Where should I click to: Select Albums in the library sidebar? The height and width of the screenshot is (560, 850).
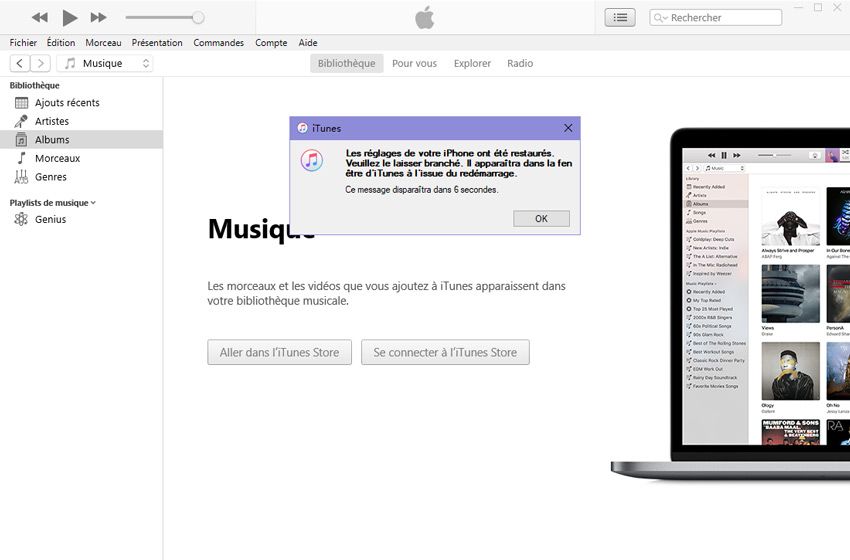pyautogui.click(x=52, y=140)
